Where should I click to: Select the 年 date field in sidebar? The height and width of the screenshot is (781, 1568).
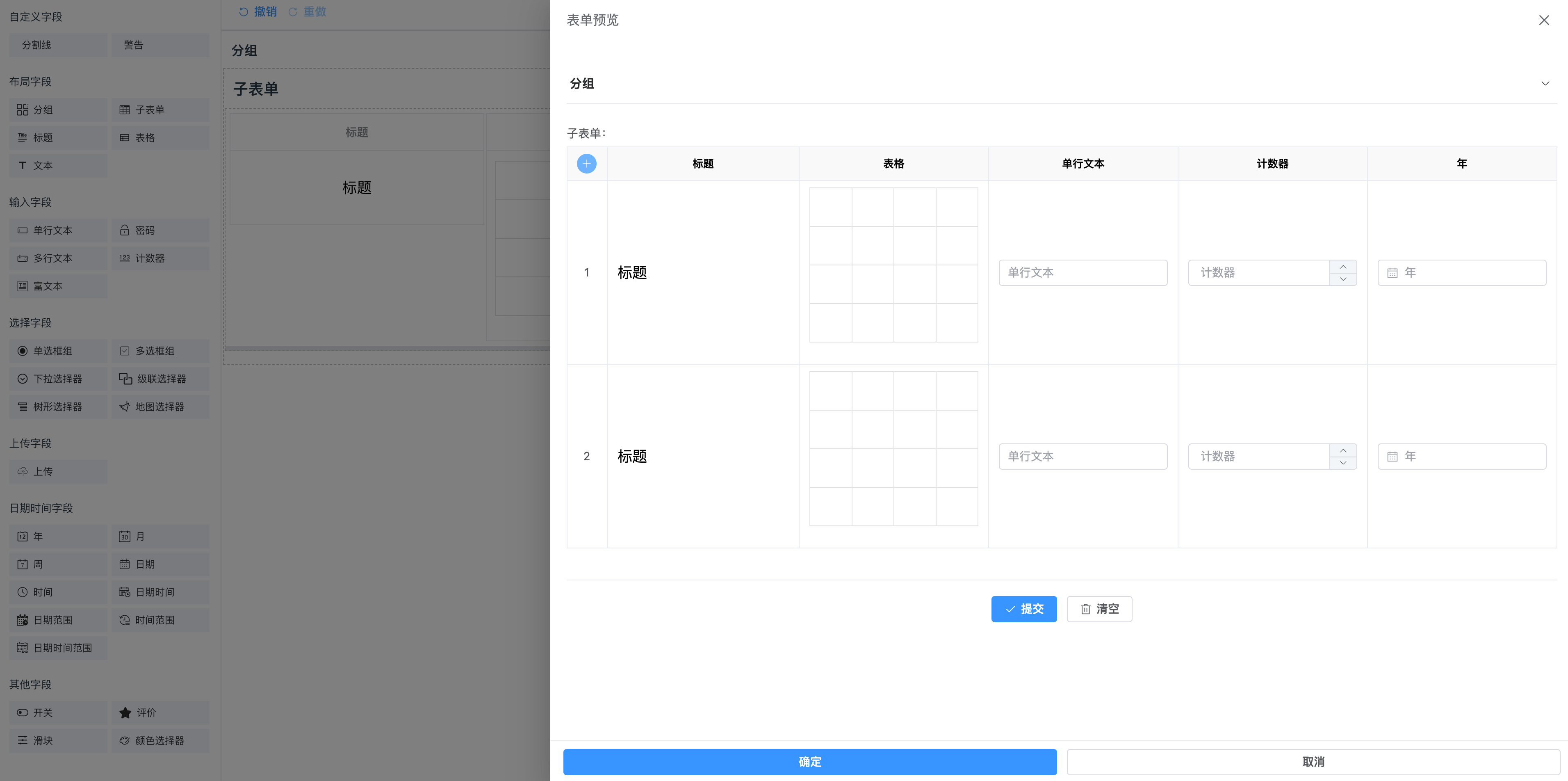pos(58,536)
